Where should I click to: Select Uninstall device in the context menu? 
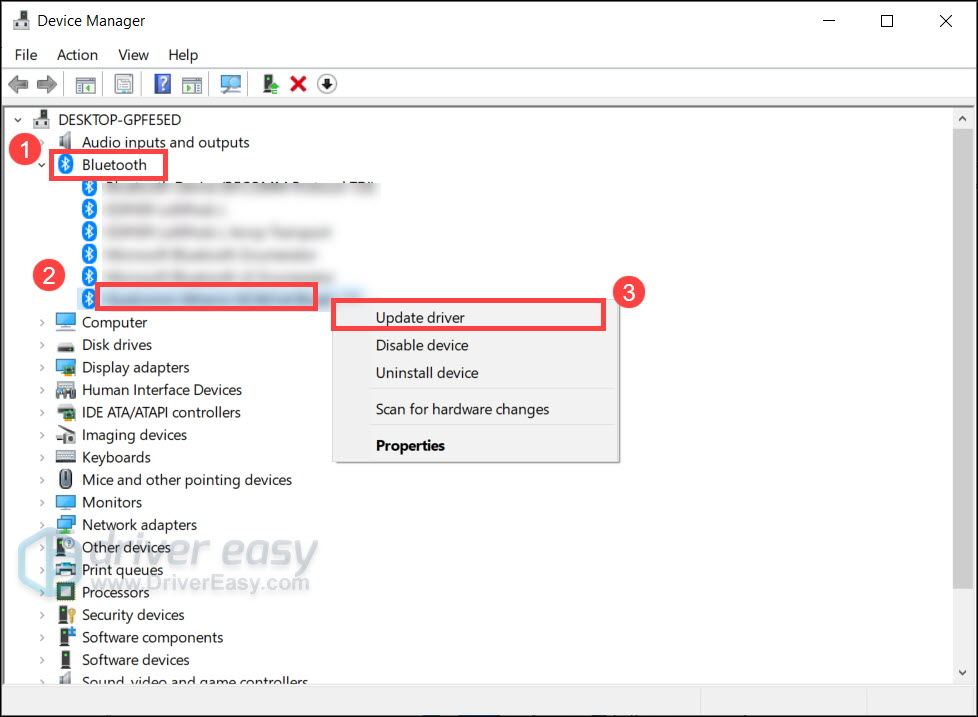427,373
